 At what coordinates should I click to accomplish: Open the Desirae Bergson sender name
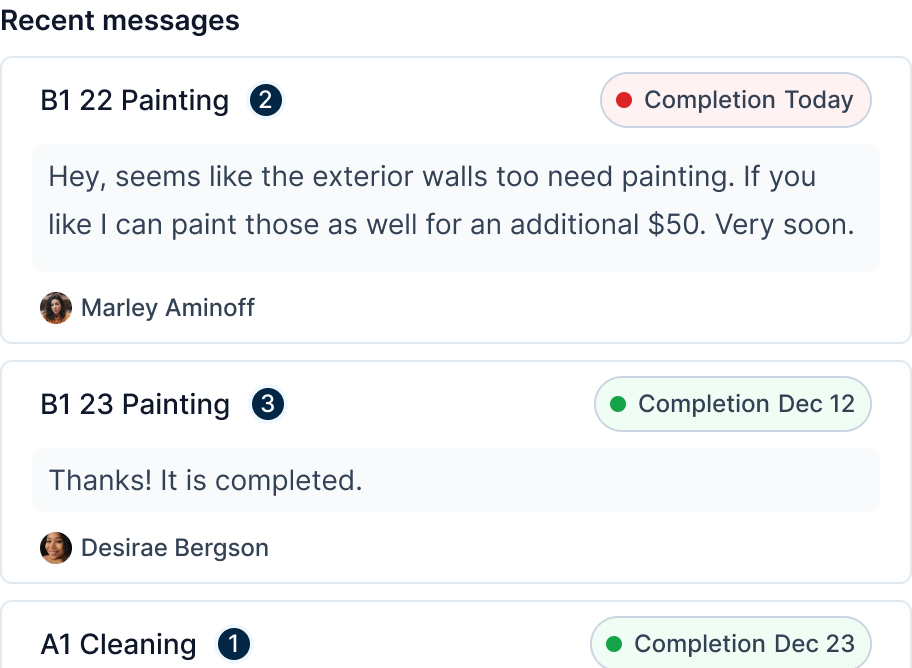click(174, 548)
